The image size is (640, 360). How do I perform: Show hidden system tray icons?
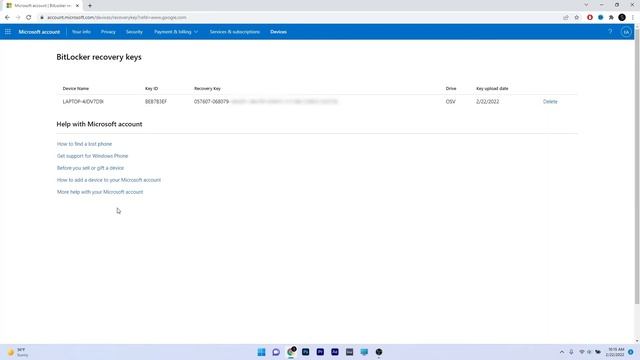[562, 352]
